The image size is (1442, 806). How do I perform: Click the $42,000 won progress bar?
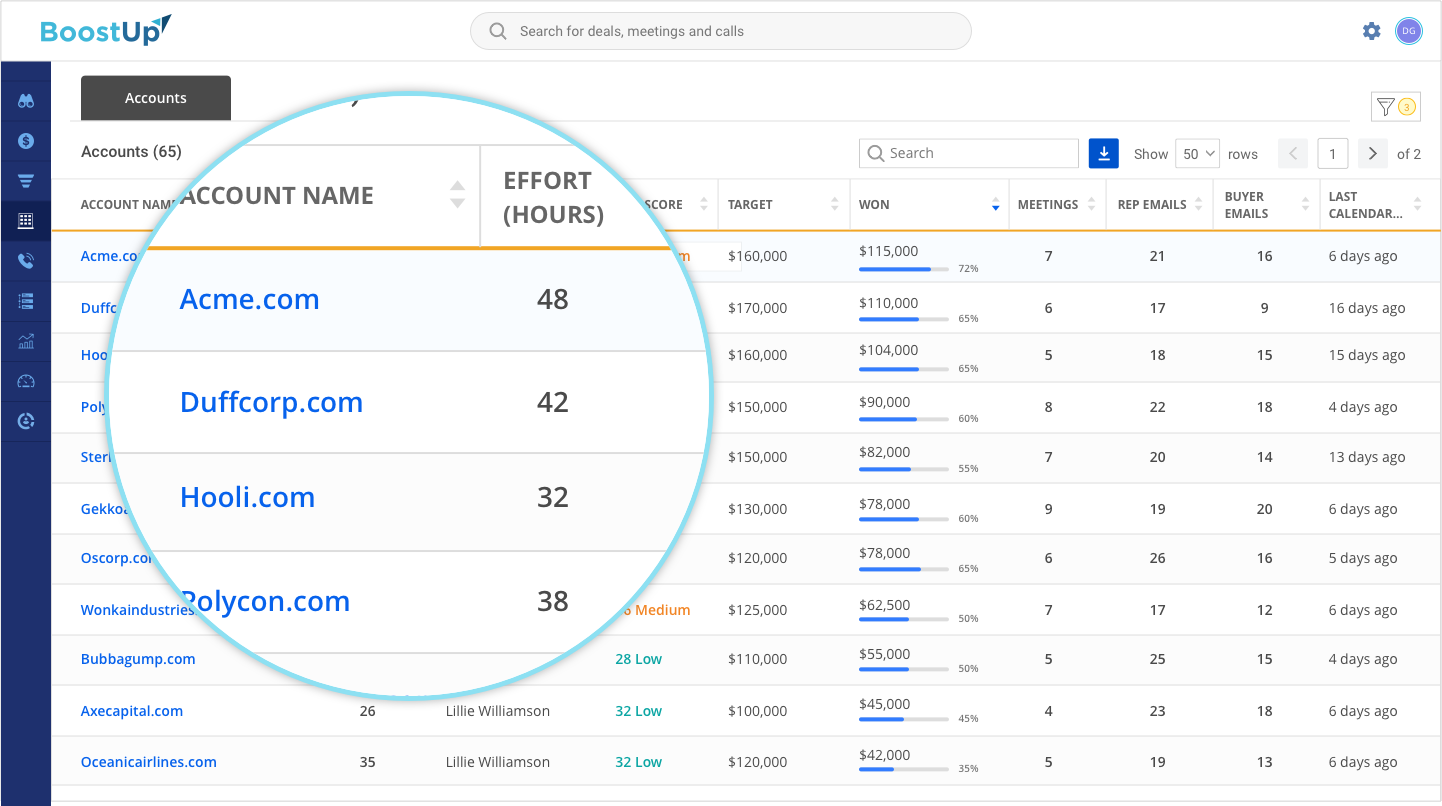(x=904, y=769)
